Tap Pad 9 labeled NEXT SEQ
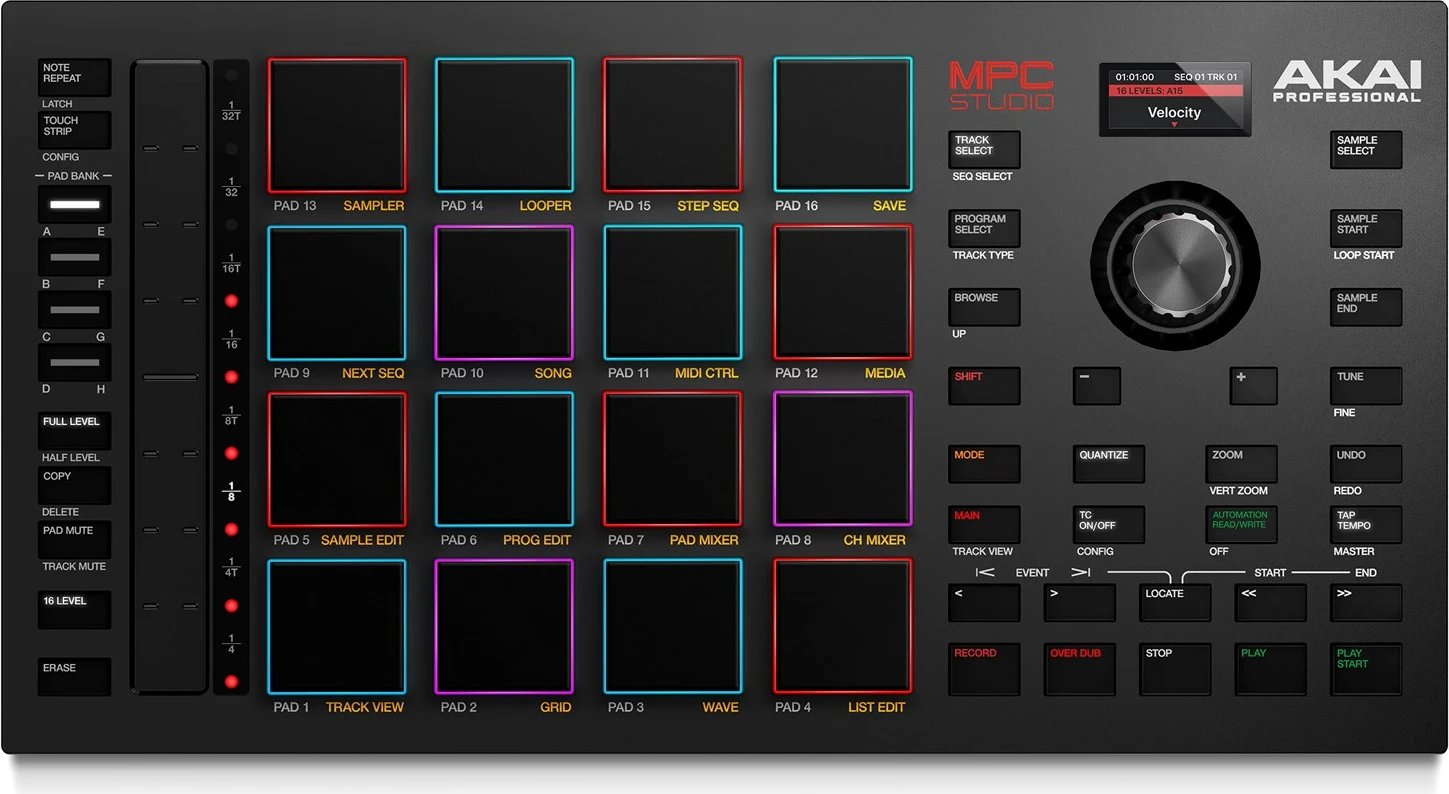 (337, 293)
